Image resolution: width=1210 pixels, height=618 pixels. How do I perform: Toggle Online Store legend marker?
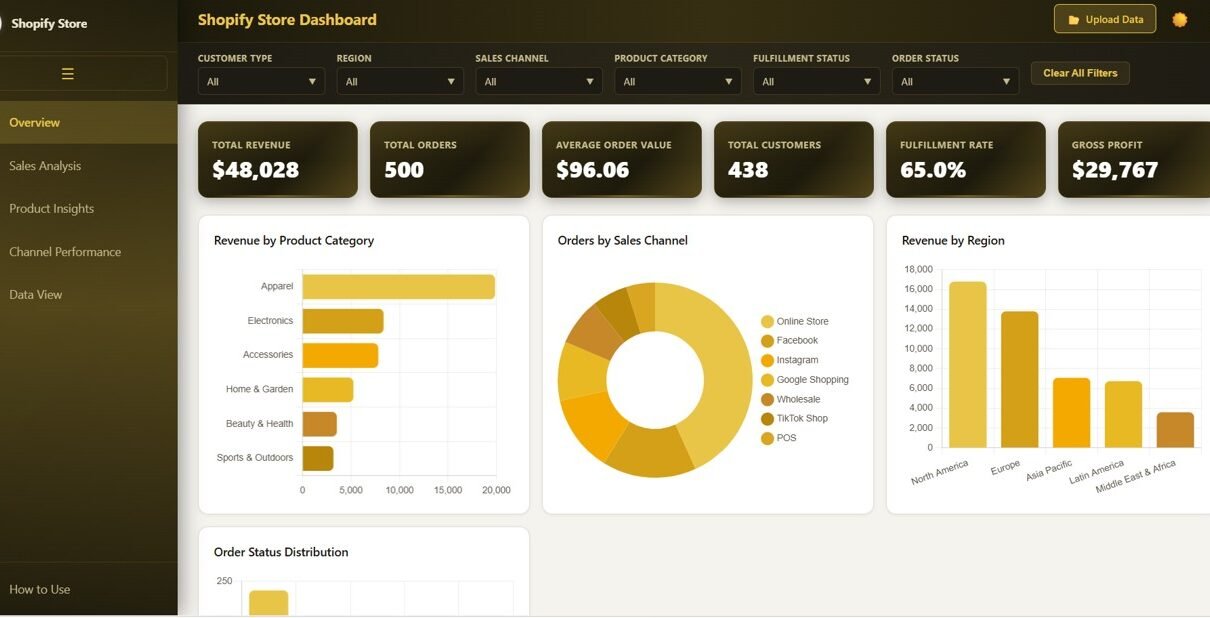coord(767,322)
